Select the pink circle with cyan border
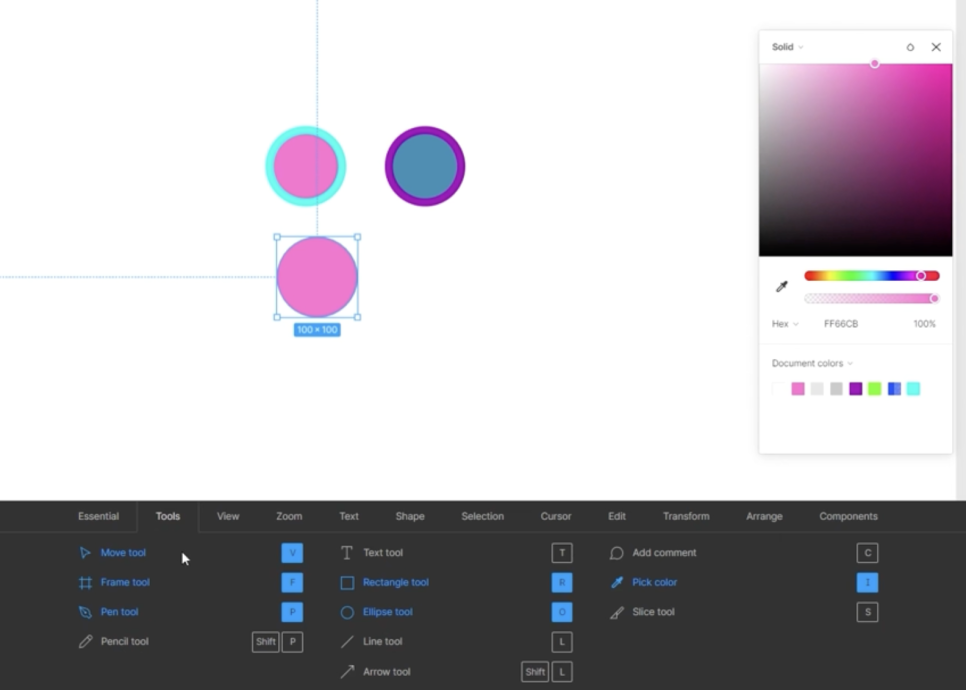 pyautogui.click(x=306, y=166)
